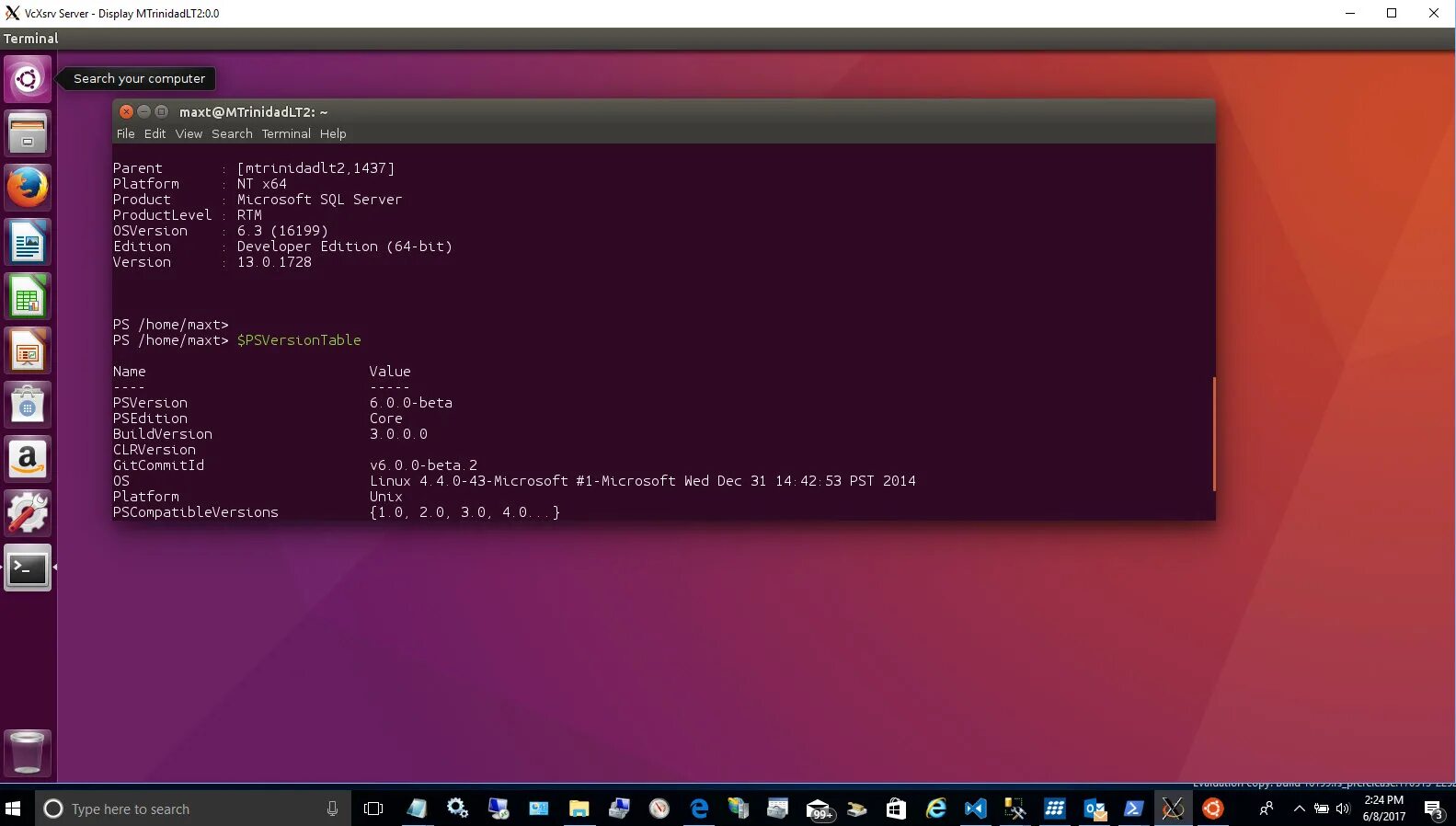Open System Settings wrench icon
1456x826 pixels.
point(28,513)
